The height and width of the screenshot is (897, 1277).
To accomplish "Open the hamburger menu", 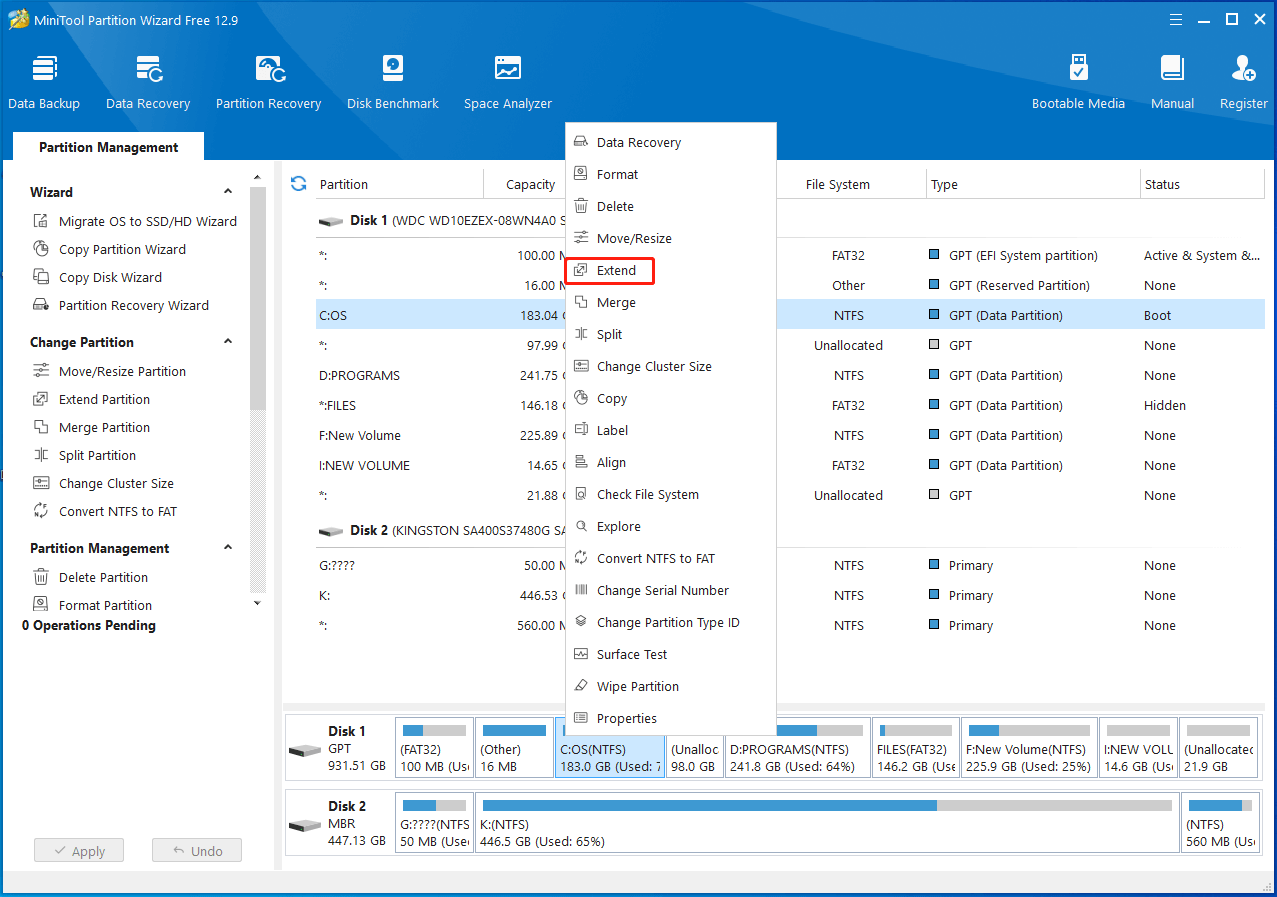I will click(x=1175, y=19).
